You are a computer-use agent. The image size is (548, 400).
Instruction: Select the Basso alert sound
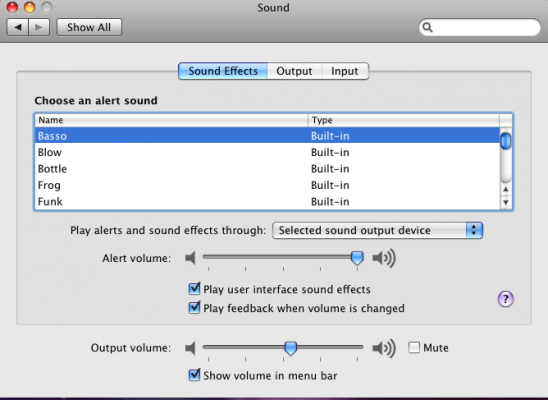click(267, 136)
